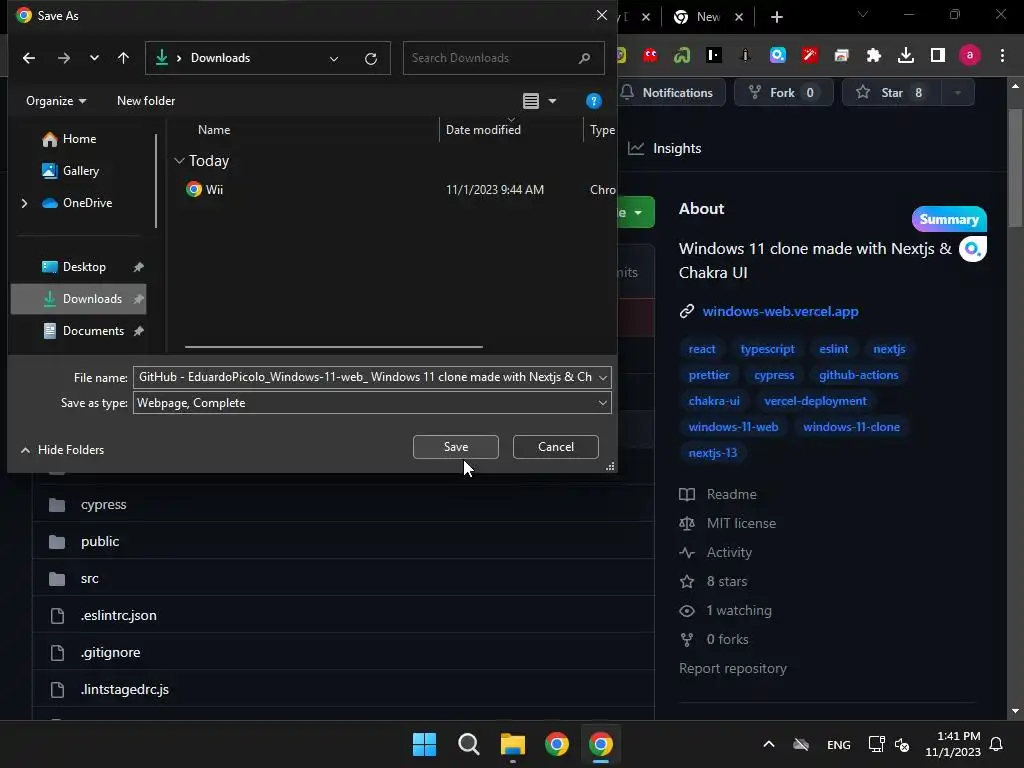Open the dialog help icon
This screenshot has height=768, width=1024.
click(x=594, y=101)
